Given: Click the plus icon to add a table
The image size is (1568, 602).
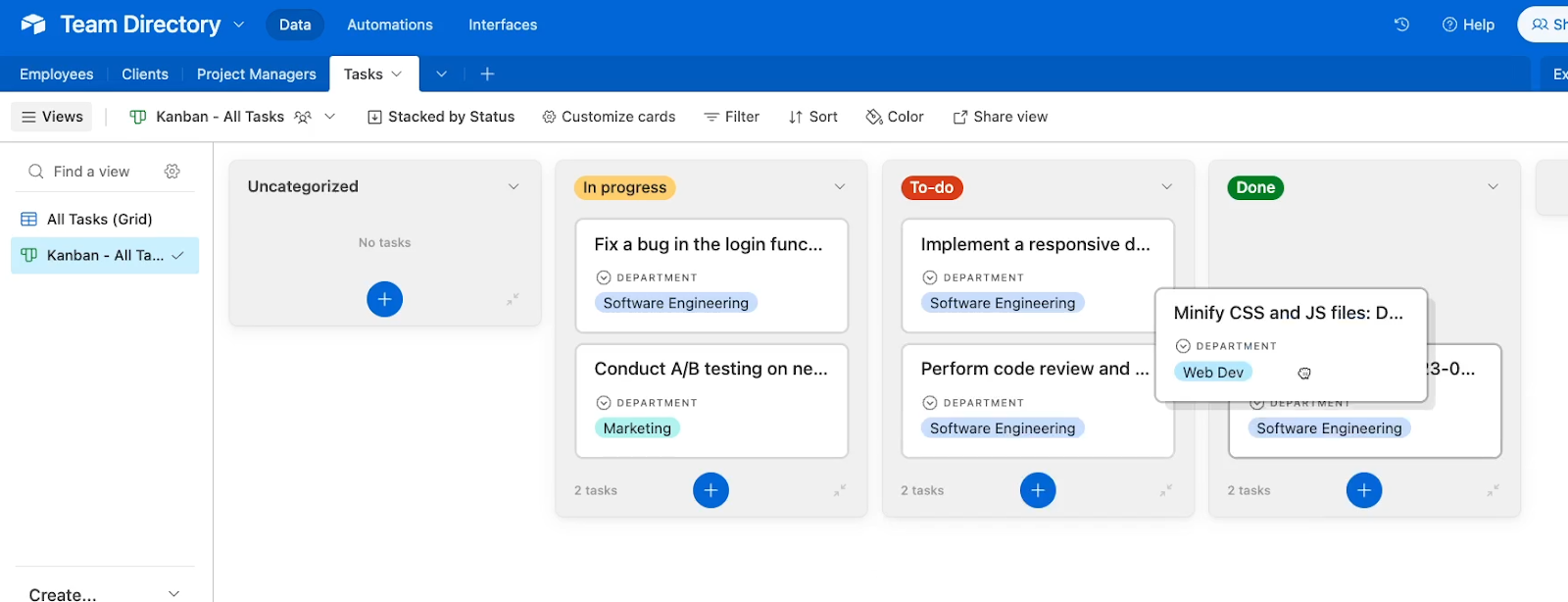Looking at the screenshot, I should click(487, 75).
